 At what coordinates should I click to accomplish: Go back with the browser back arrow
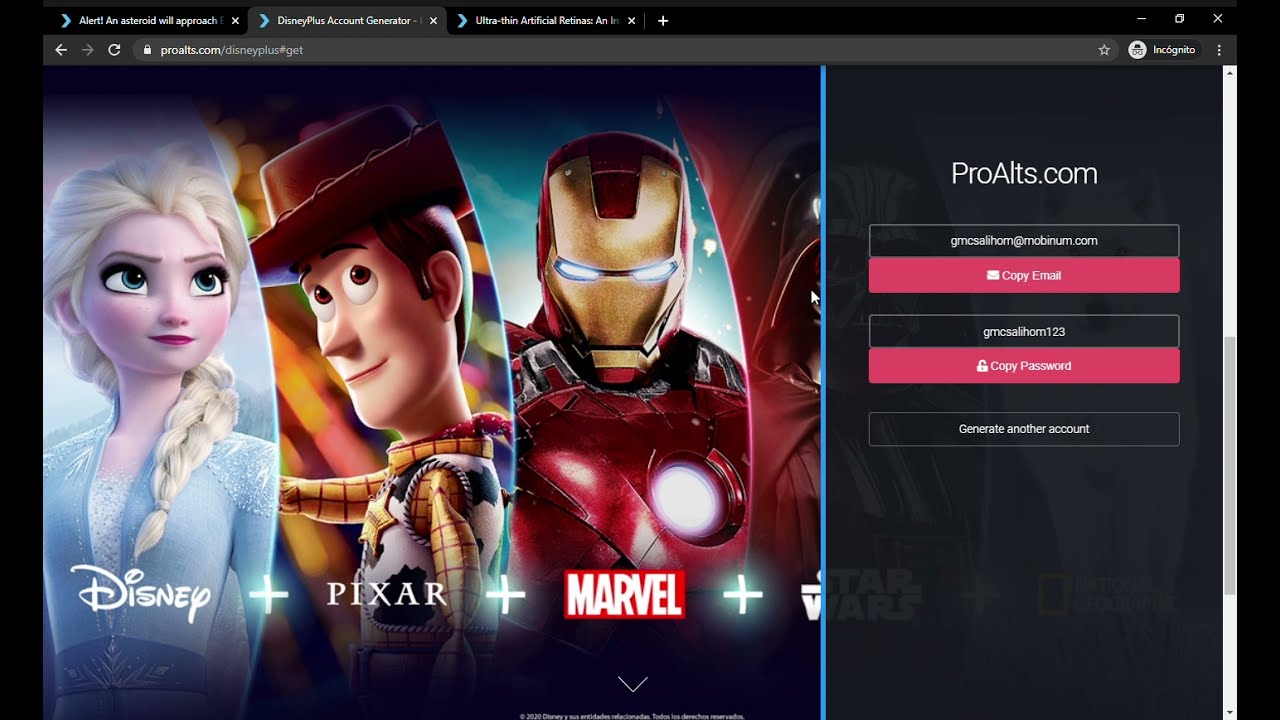pos(61,50)
